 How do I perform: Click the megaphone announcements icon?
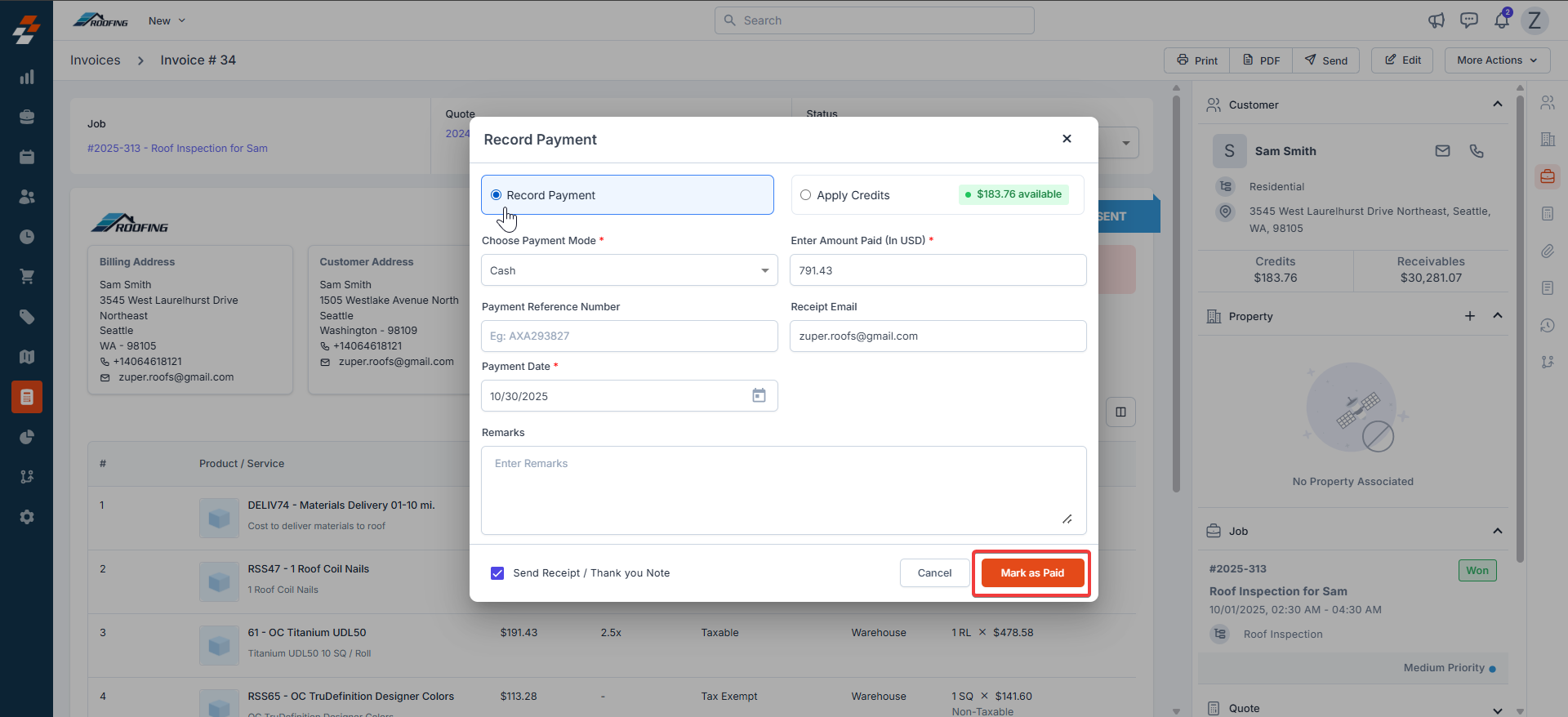tap(1437, 20)
